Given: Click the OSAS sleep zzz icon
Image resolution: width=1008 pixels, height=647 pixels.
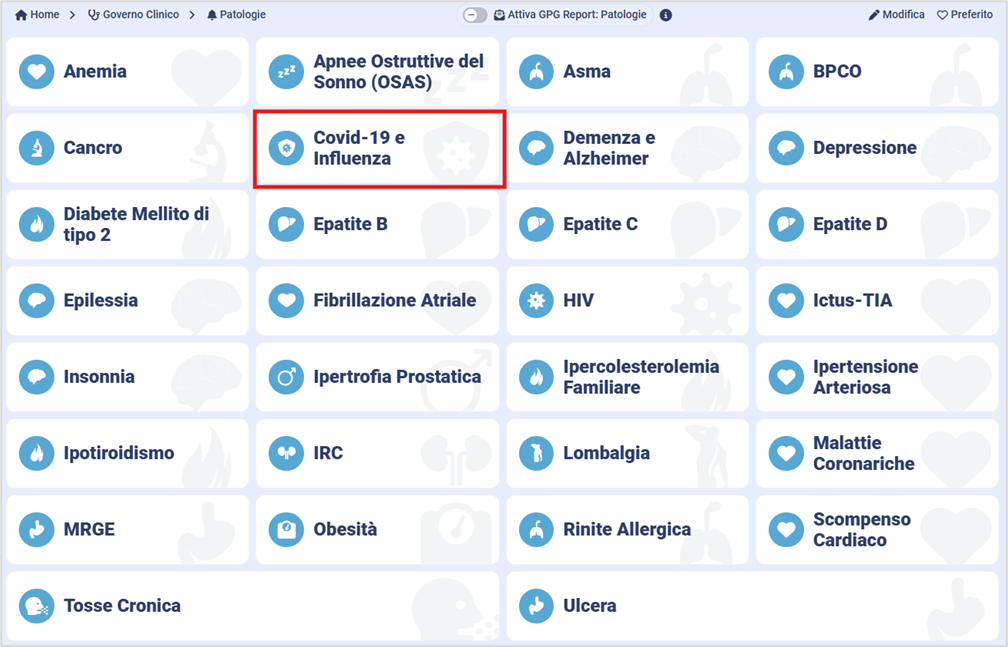Looking at the screenshot, I should coord(287,72).
